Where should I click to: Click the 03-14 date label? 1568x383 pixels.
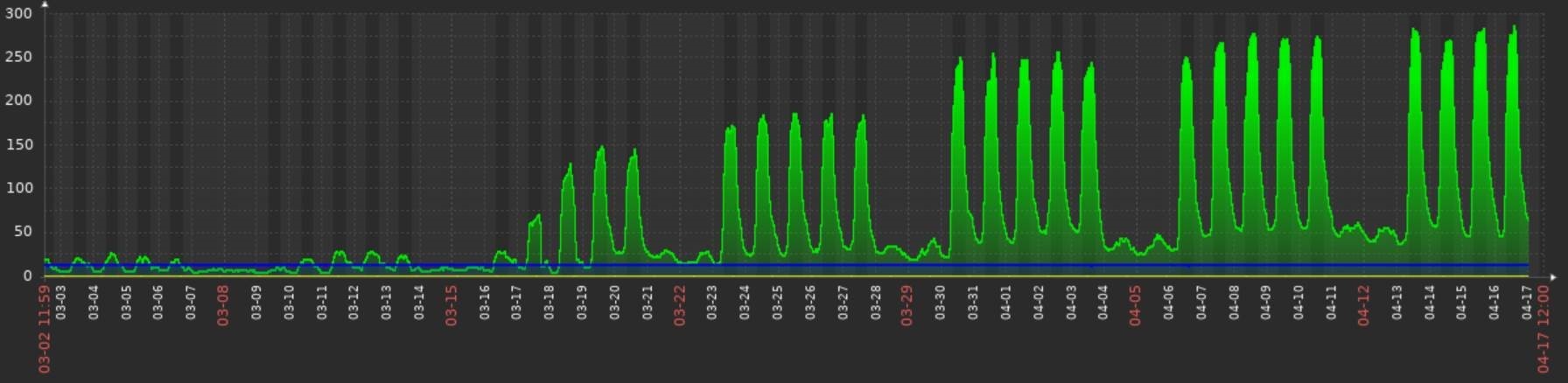point(419,302)
